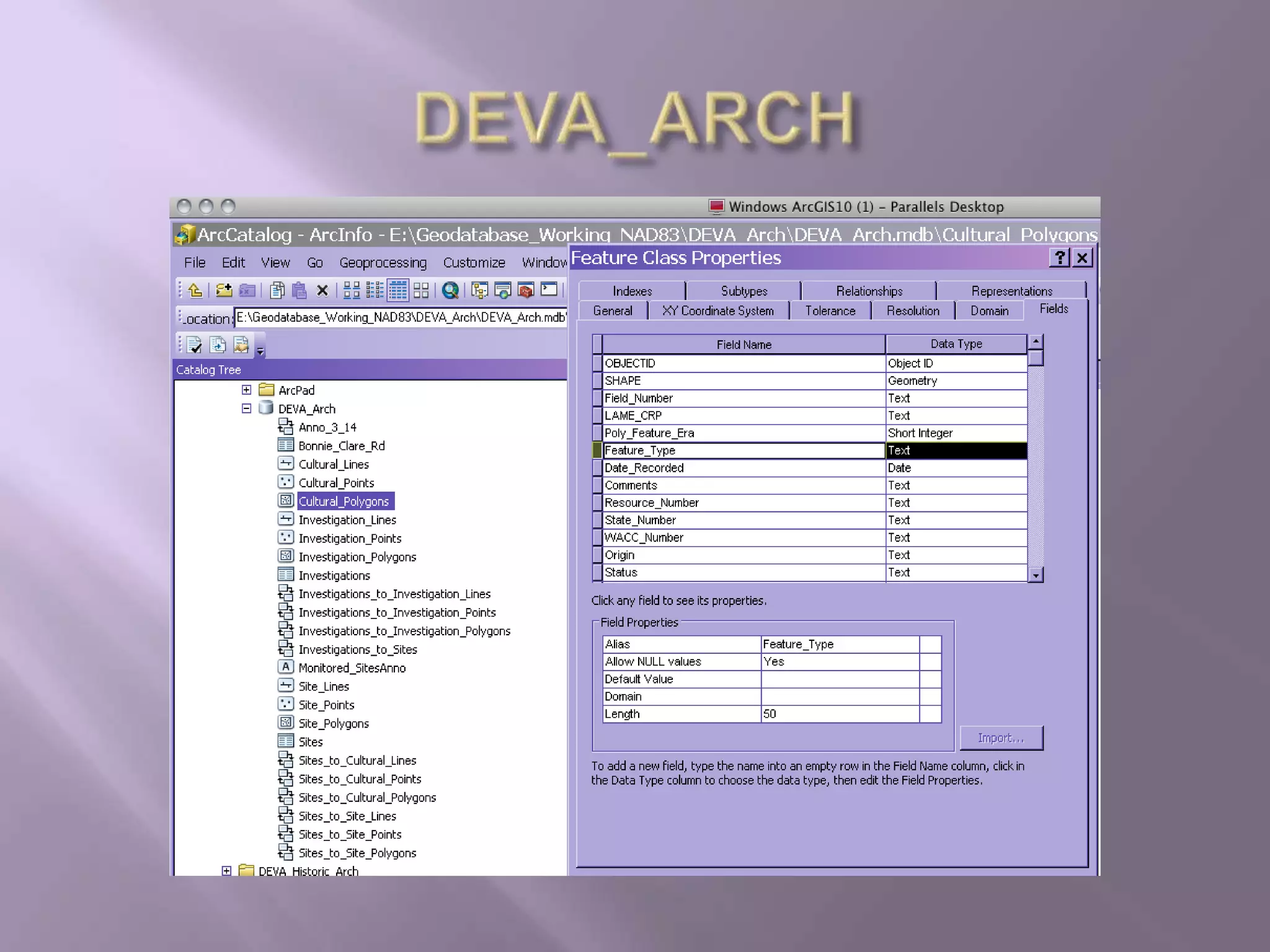Click the Site_Polygons polygon icon
The height and width of the screenshot is (952, 1270).
[x=286, y=722]
